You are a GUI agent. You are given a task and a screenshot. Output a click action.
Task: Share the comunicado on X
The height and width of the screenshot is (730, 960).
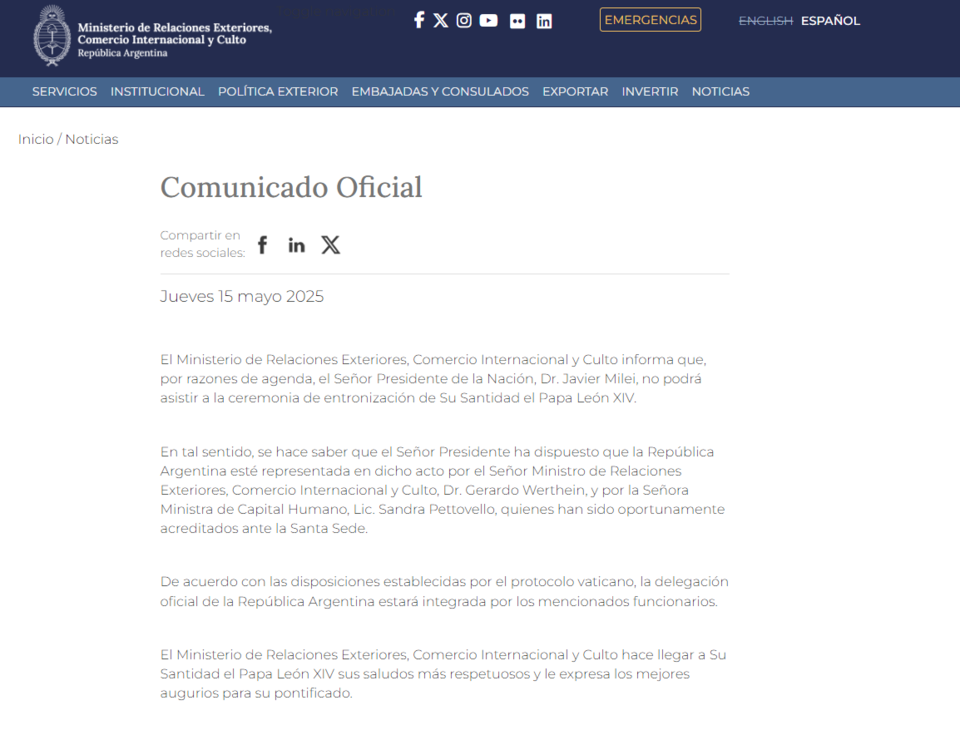(331, 245)
